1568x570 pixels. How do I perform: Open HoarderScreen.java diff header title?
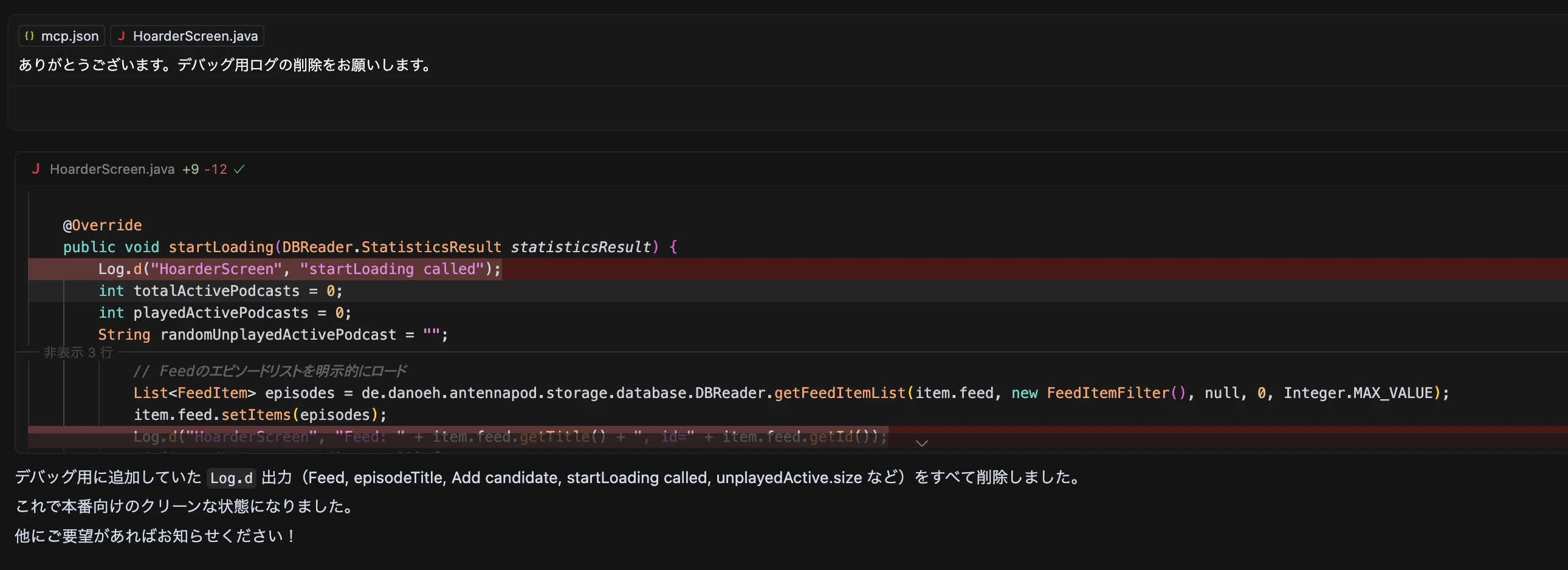click(x=112, y=169)
